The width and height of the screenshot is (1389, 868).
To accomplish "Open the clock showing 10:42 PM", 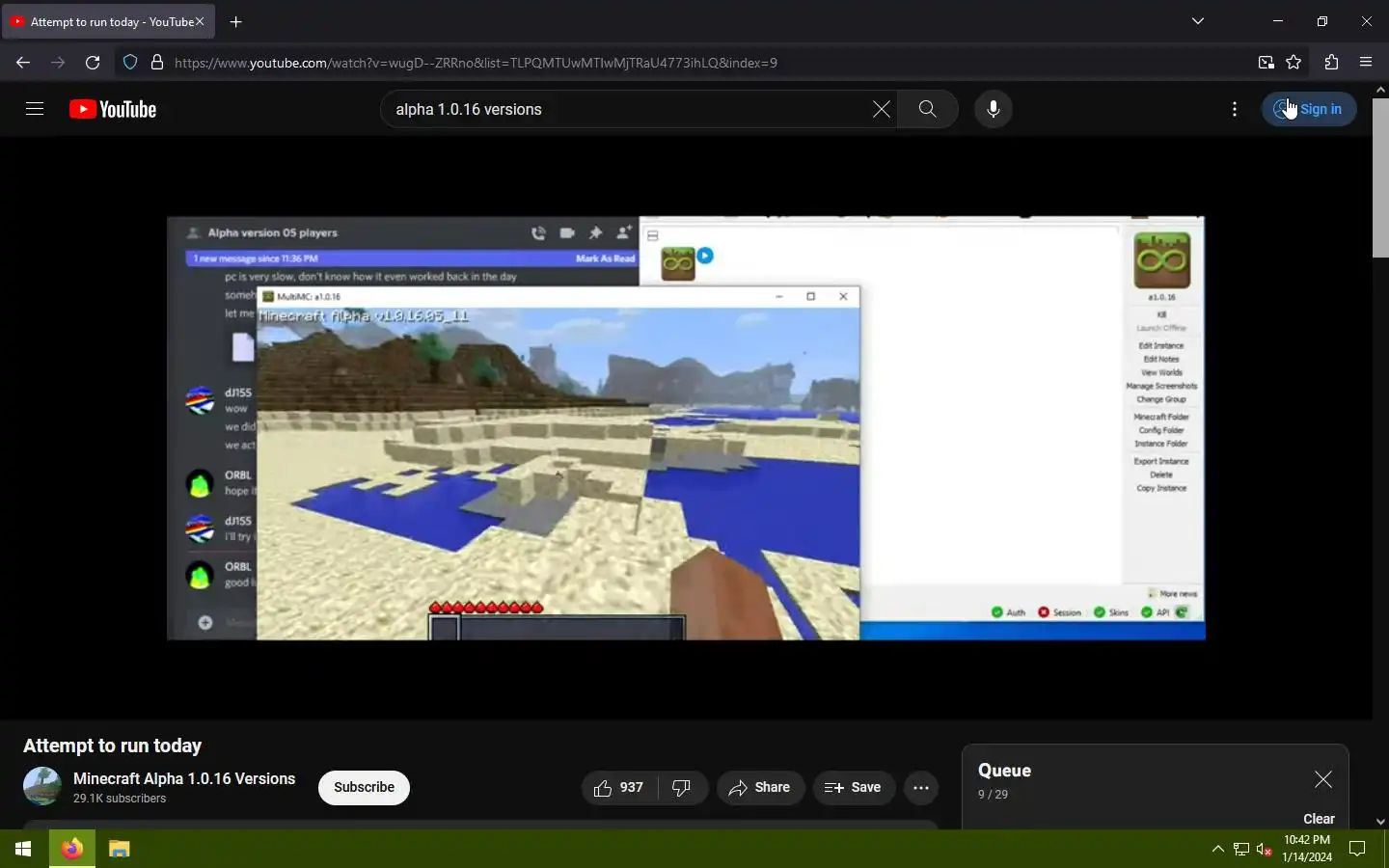I will pos(1307,849).
